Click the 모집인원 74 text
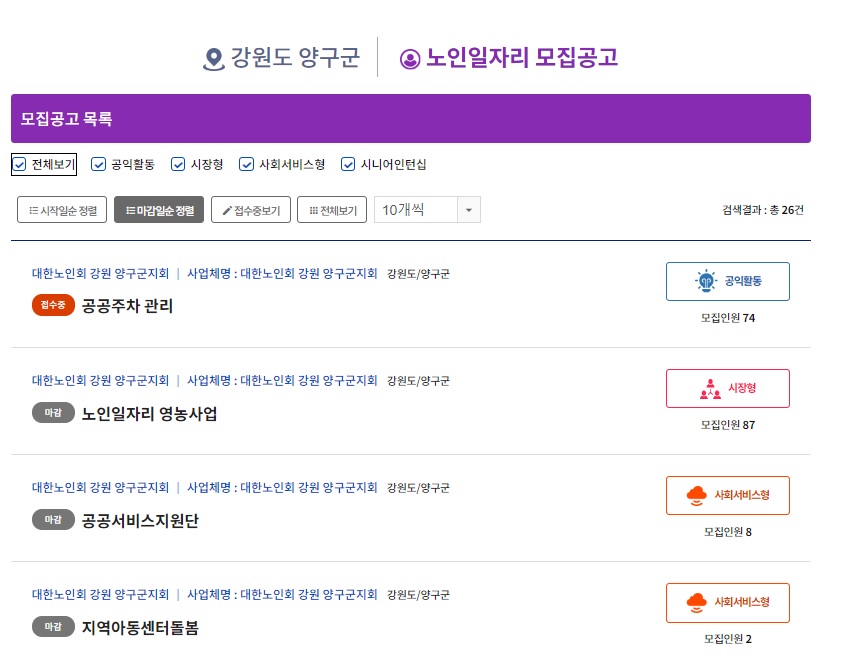This screenshot has height=664, width=845. [x=728, y=318]
